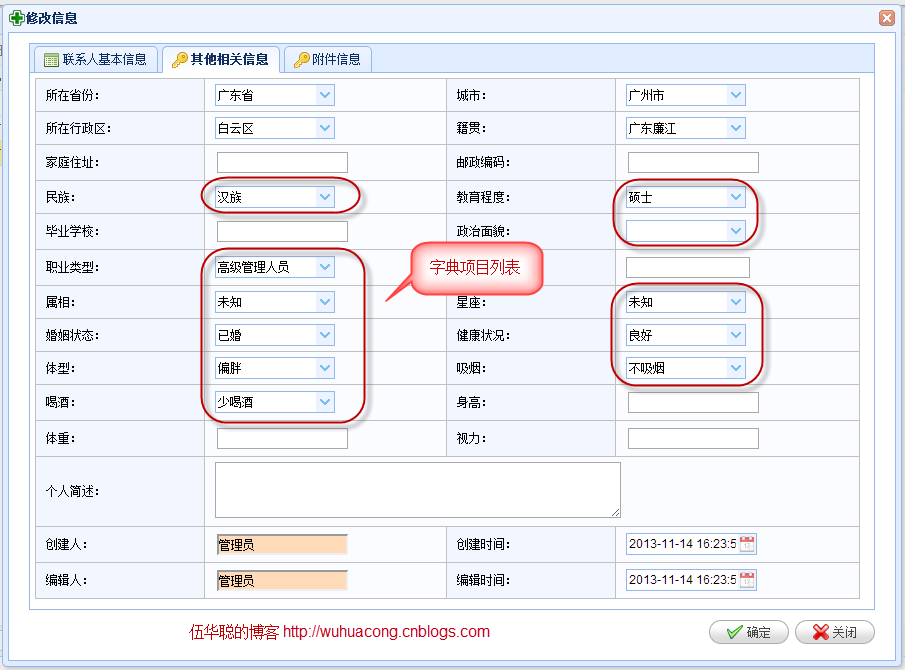Click the 编辑人 field showing 管理员

pyautogui.click(x=282, y=580)
